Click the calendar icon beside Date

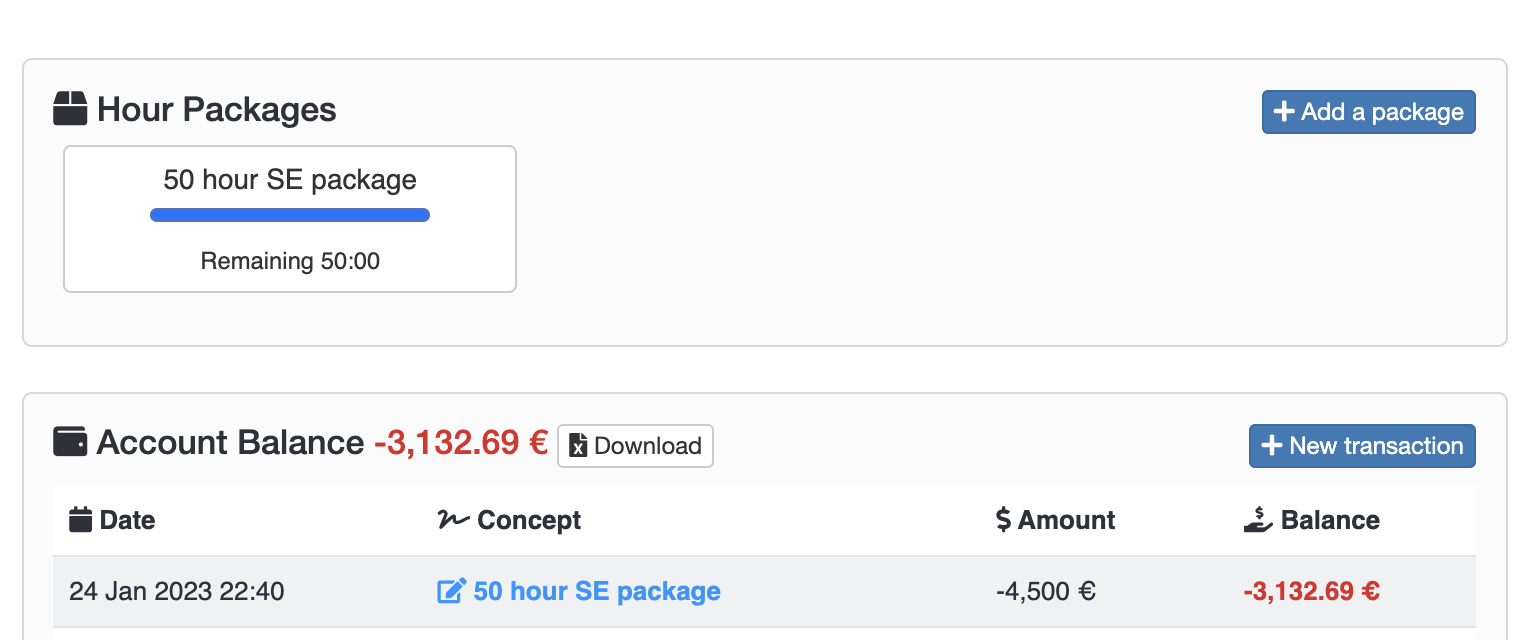[80, 520]
